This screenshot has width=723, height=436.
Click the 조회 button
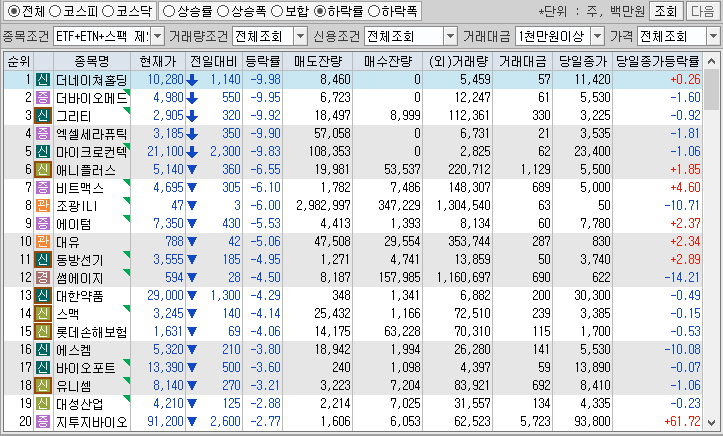pos(665,11)
